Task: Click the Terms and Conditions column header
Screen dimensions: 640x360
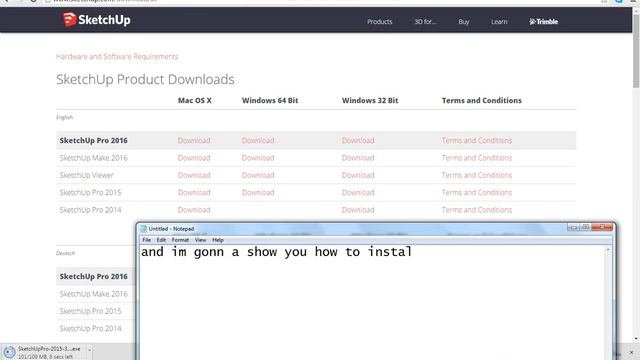Action: [x=482, y=100]
